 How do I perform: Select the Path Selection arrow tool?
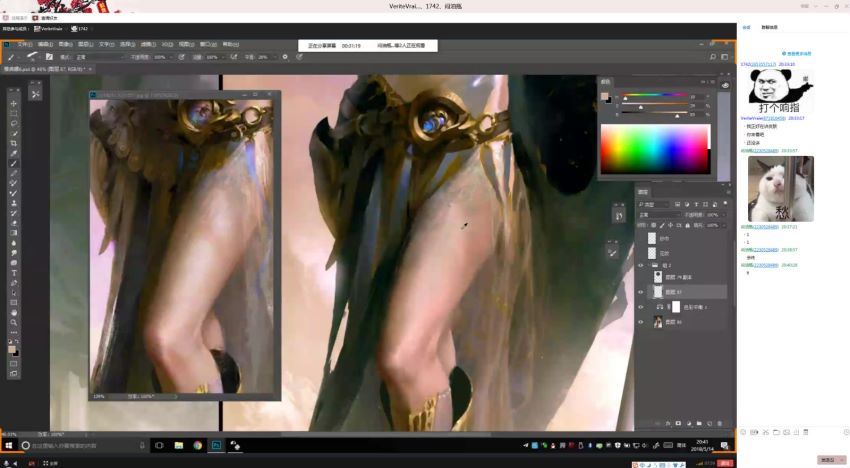(14, 292)
